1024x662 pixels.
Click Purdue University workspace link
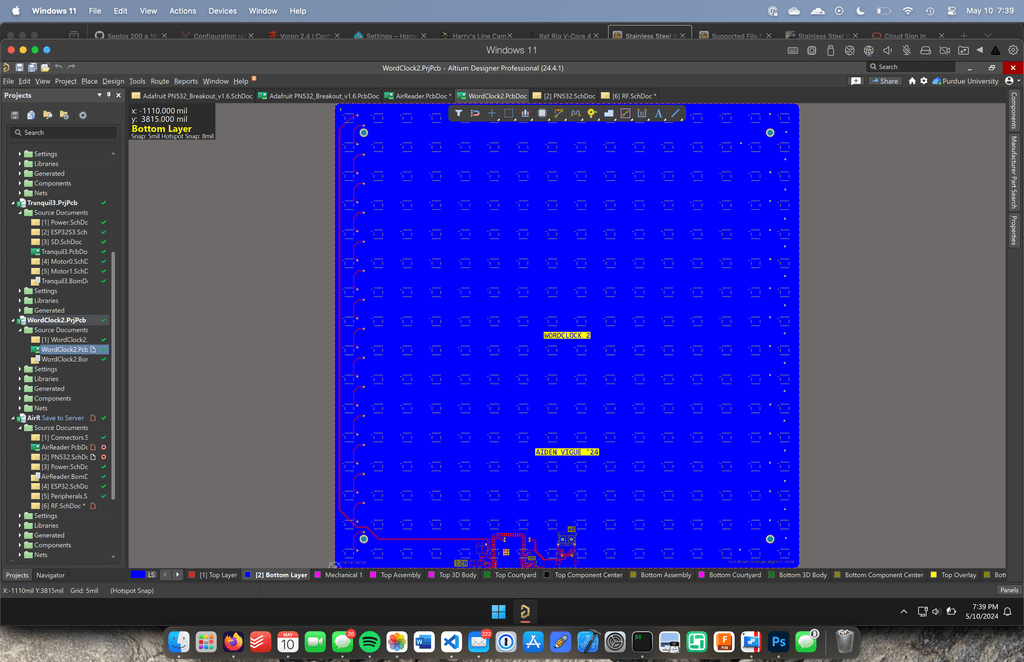(966, 81)
